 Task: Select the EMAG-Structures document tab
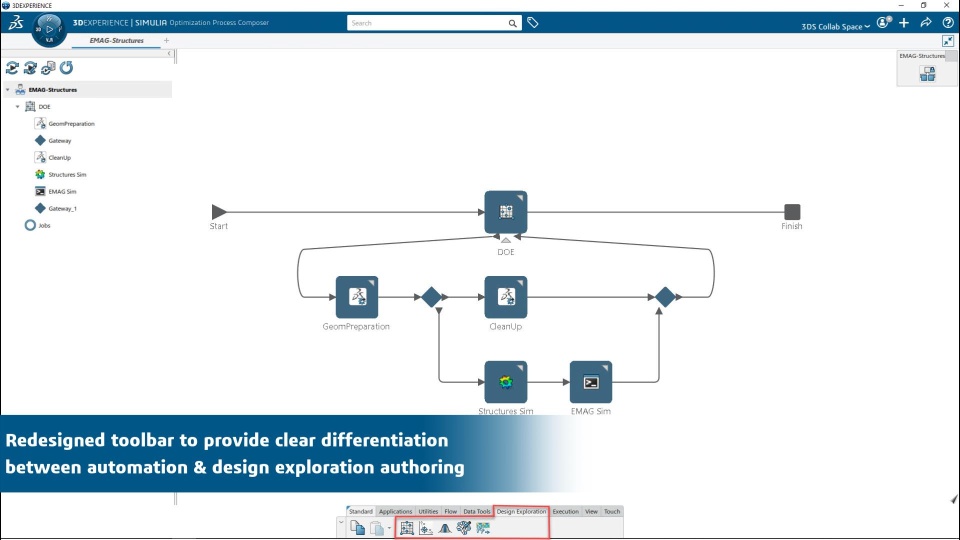tap(116, 40)
